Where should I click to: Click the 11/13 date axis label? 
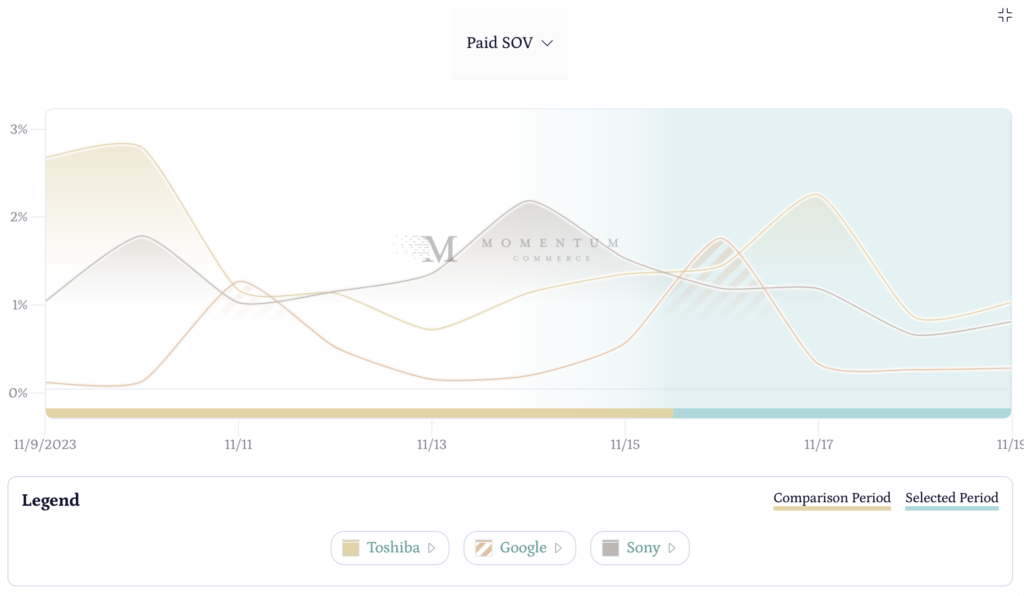(431, 442)
